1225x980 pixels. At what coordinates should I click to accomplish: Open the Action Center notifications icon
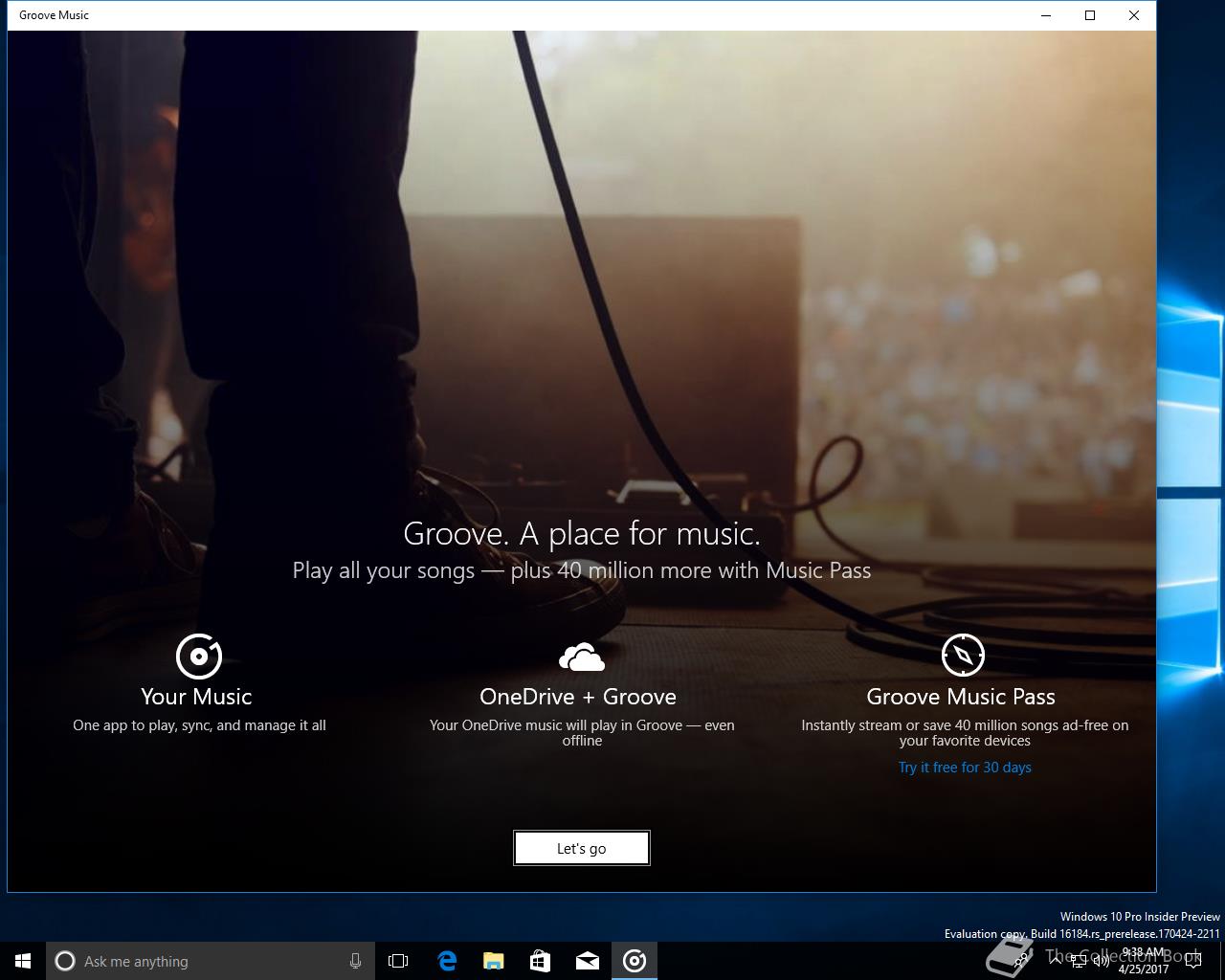(1193, 961)
